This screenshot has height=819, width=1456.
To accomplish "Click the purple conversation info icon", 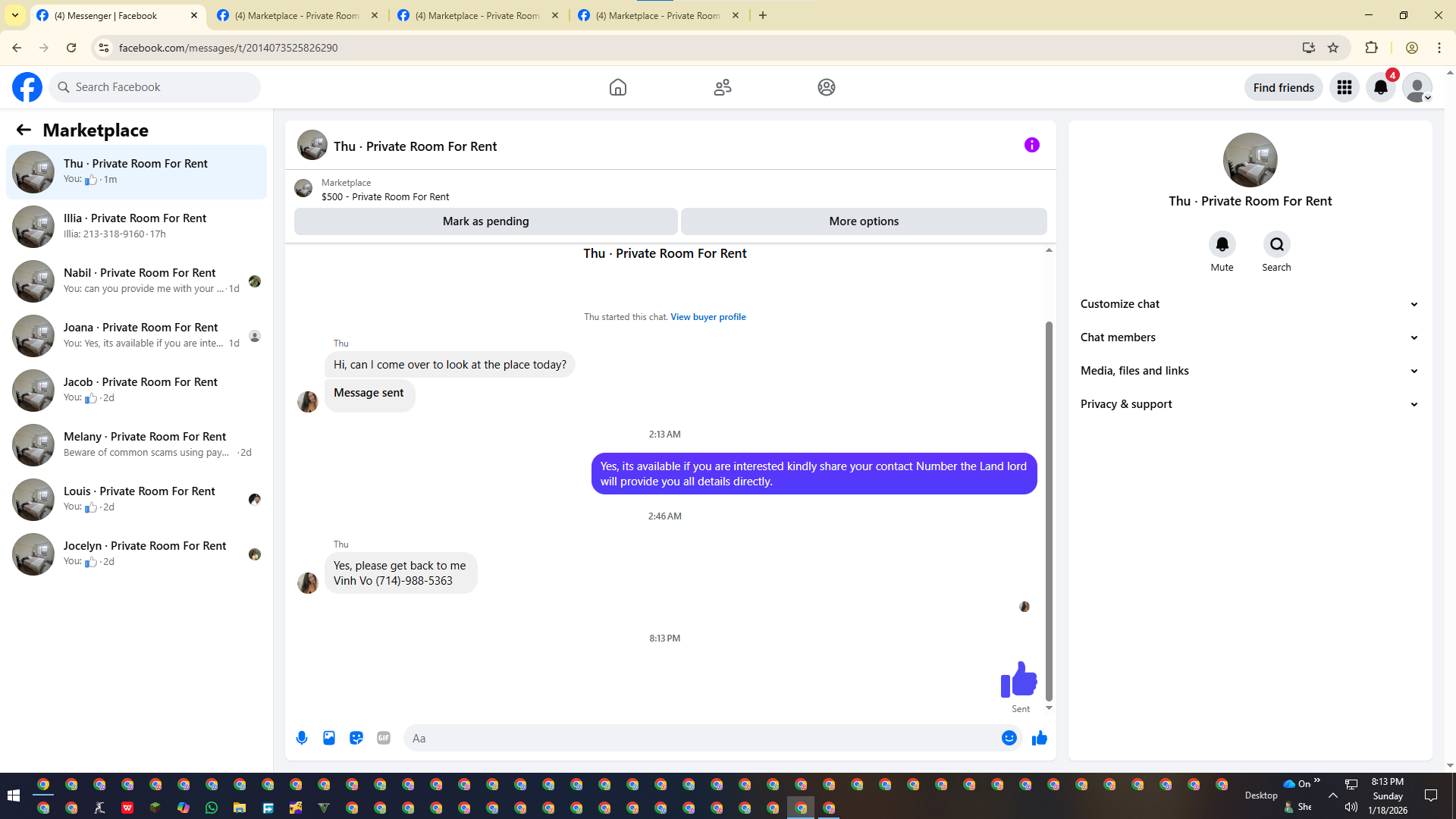I will 1031,145.
